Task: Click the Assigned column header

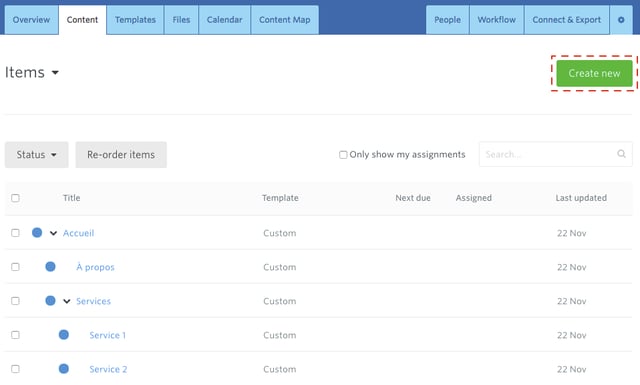Action: (473, 198)
